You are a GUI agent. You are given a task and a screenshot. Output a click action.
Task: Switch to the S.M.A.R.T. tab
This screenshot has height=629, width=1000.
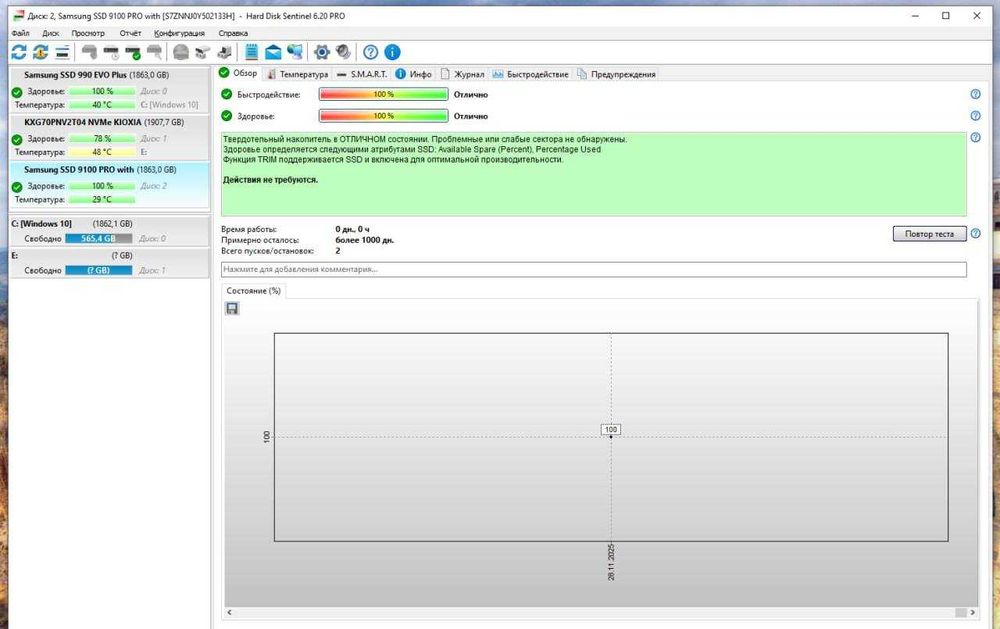[x=362, y=74]
